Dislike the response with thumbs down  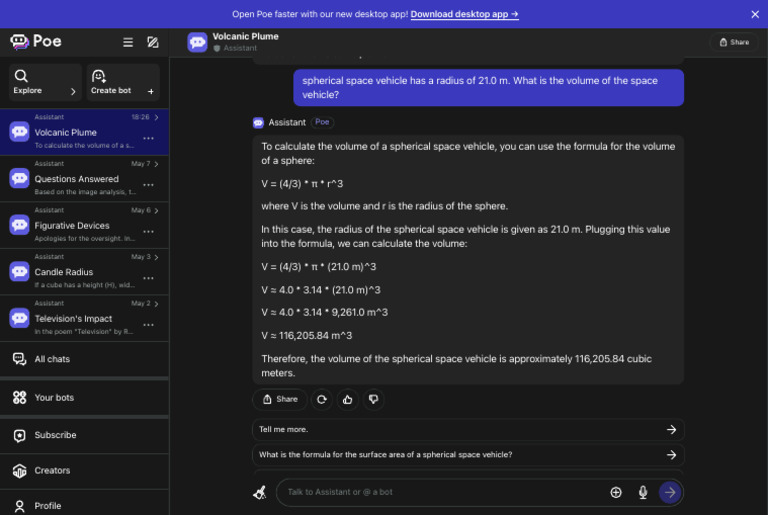pyautogui.click(x=373, y=399)
